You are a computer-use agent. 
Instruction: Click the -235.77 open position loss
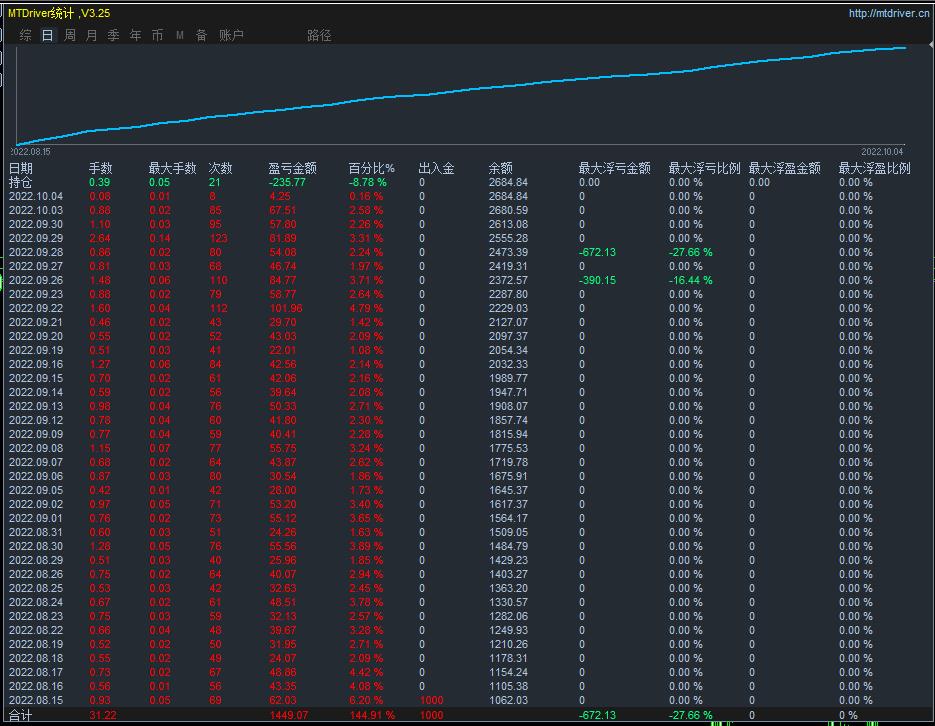point(287,182)
